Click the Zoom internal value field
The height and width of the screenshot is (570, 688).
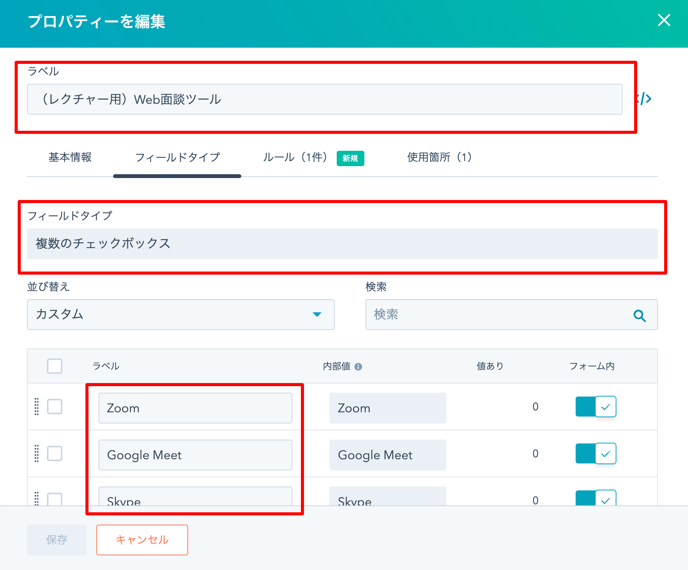[x=388, y=408]
